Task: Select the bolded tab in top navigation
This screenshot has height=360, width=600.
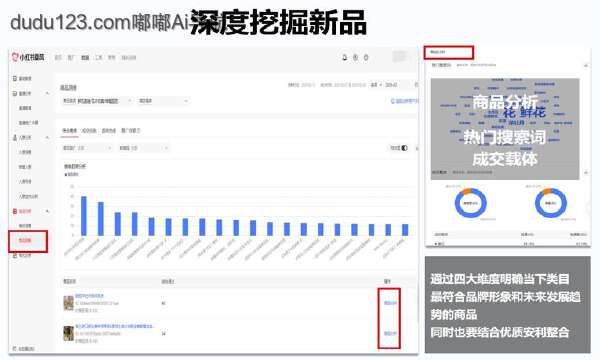Action: (x=85, y=57)
